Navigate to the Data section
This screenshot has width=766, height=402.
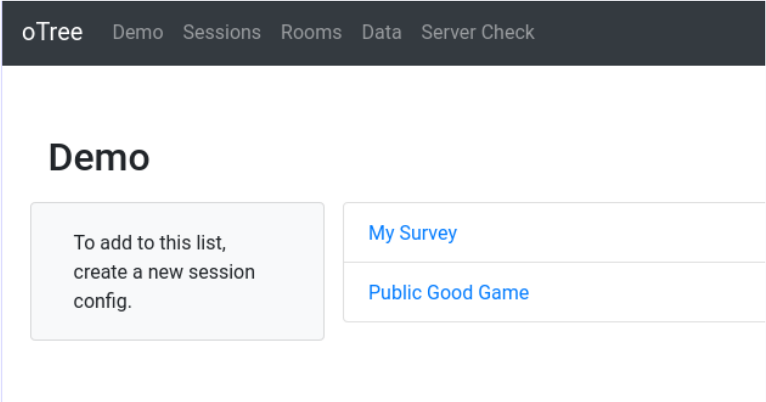[381, 32]
